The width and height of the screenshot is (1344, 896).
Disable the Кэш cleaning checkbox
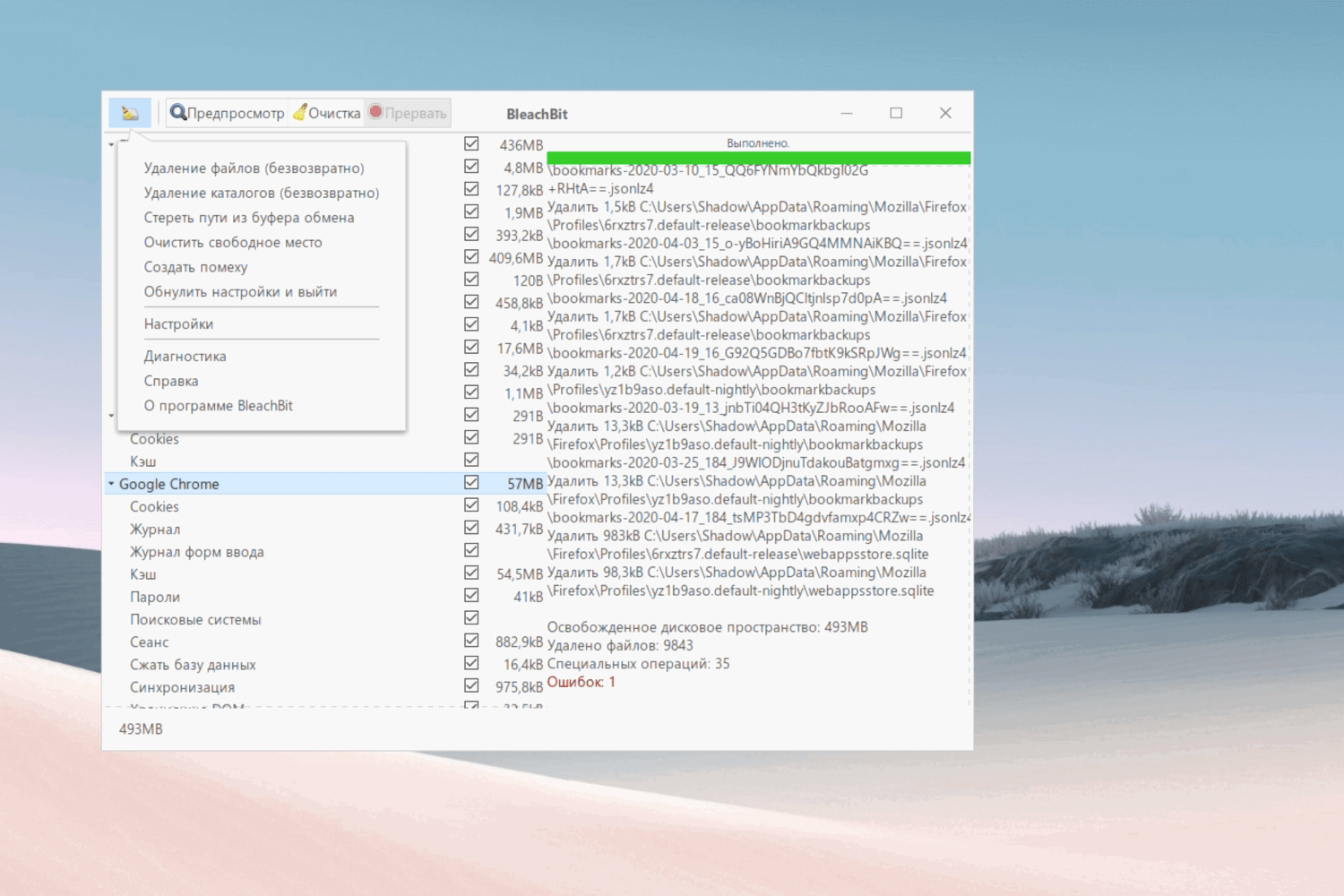471,573
